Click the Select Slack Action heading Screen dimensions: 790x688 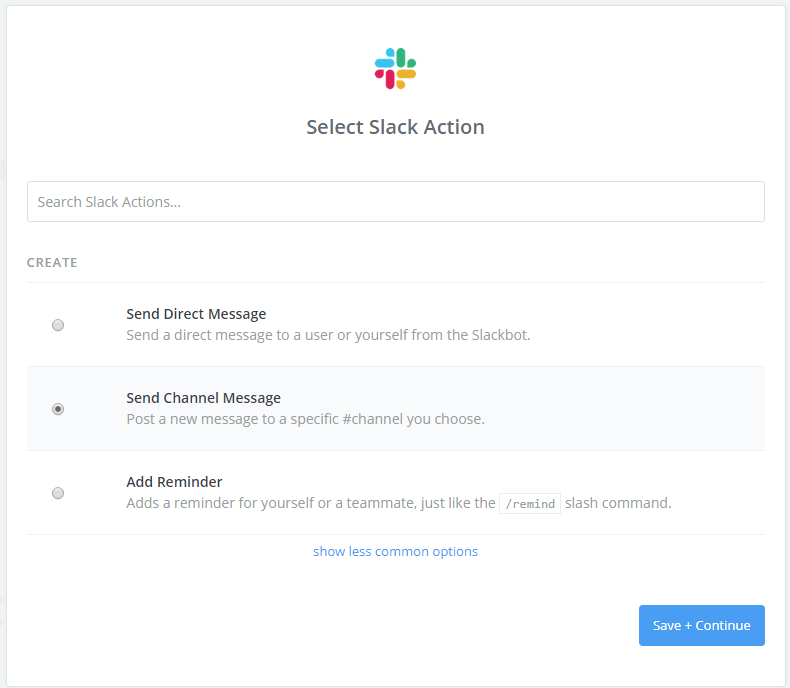(x=396, y=127)
